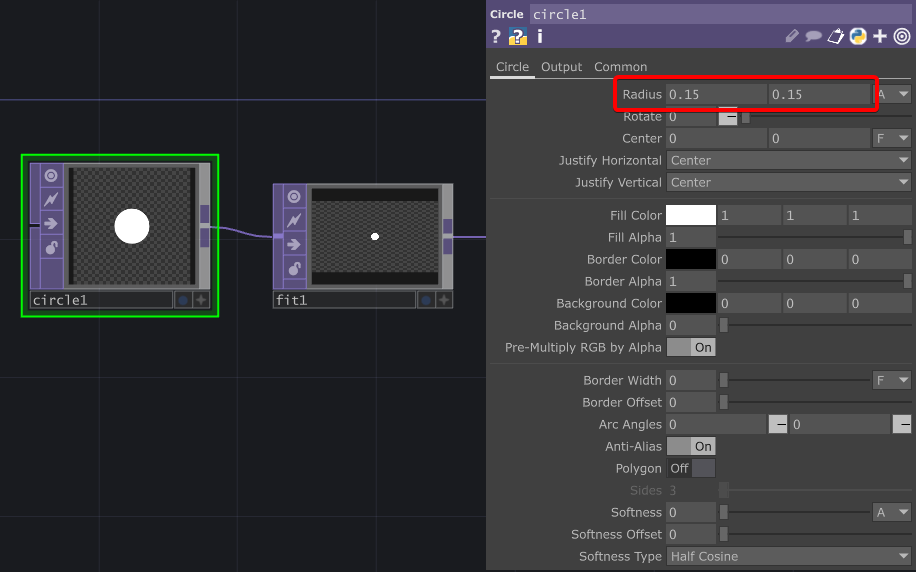
Task: Open the speech bubble comment icon
Action: tap(813, 37)
